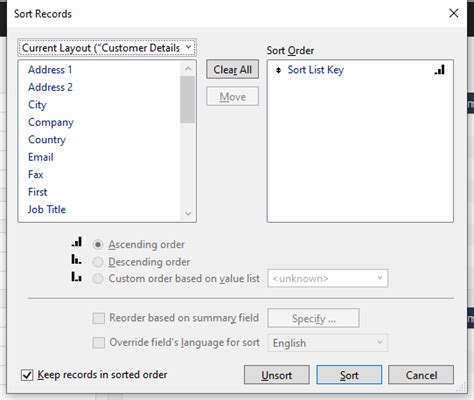Select the Company field
This screenshot has width=474, height=400.
pyautogui.click(x=51, y=122)
